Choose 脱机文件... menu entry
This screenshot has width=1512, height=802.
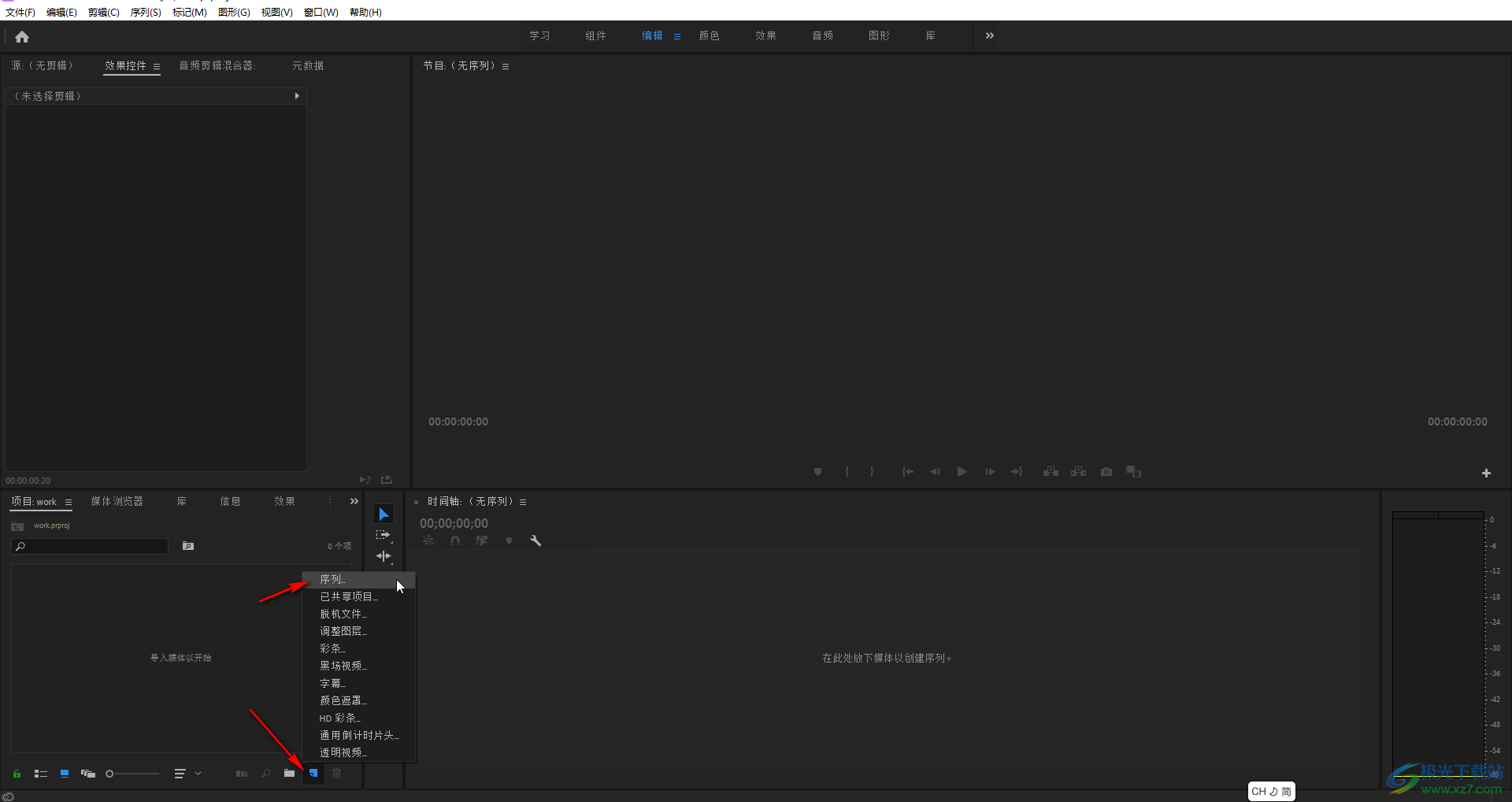tap(359, 614)
